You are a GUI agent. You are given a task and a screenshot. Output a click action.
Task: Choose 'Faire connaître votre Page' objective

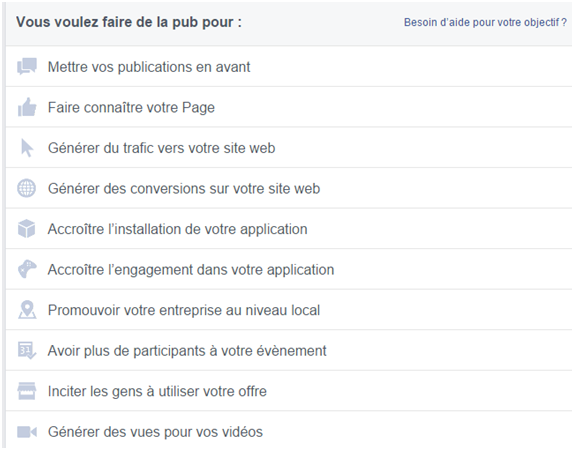pos(289,107)
